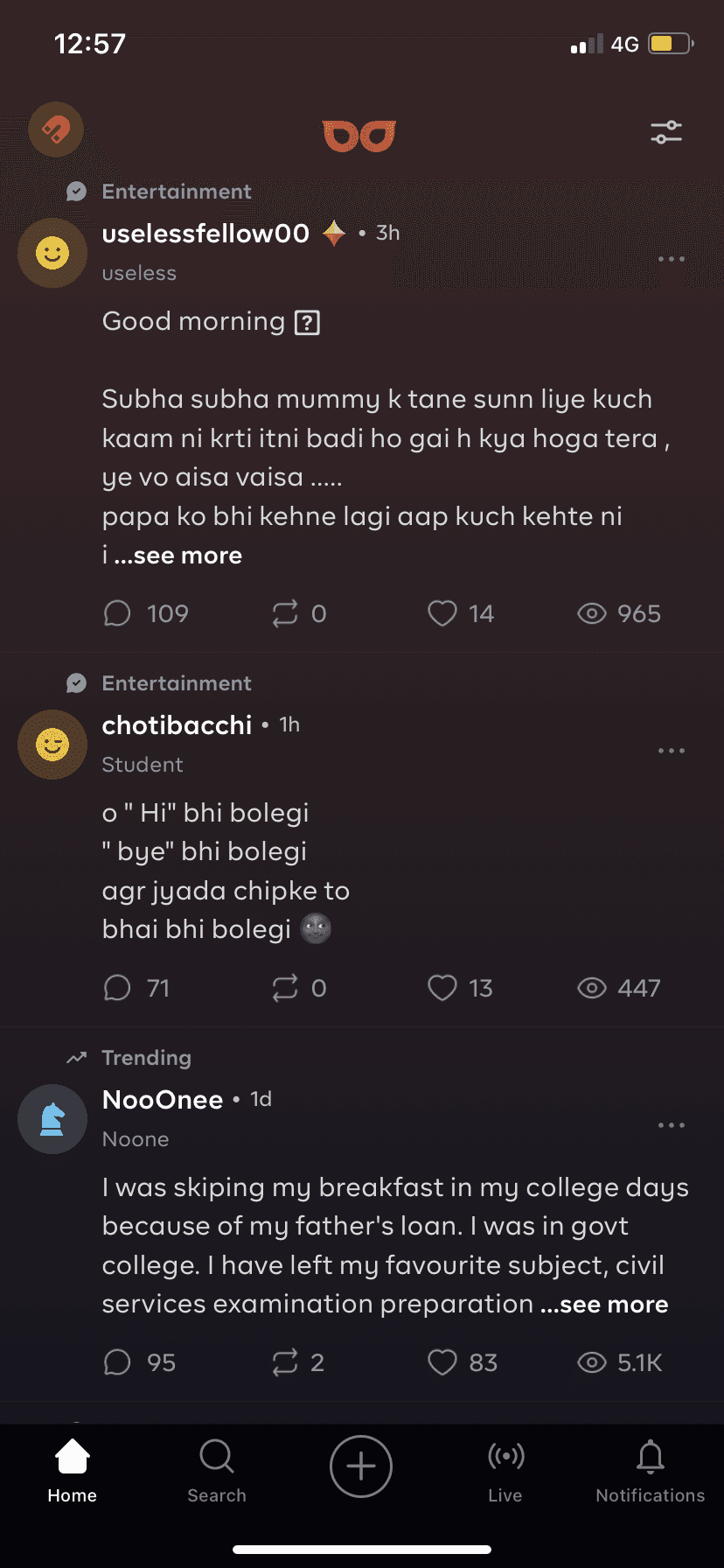Tap the like heart on NooOnee's post
Viewport: 724px width, 1568px height.
click(x=443, y=1362)
